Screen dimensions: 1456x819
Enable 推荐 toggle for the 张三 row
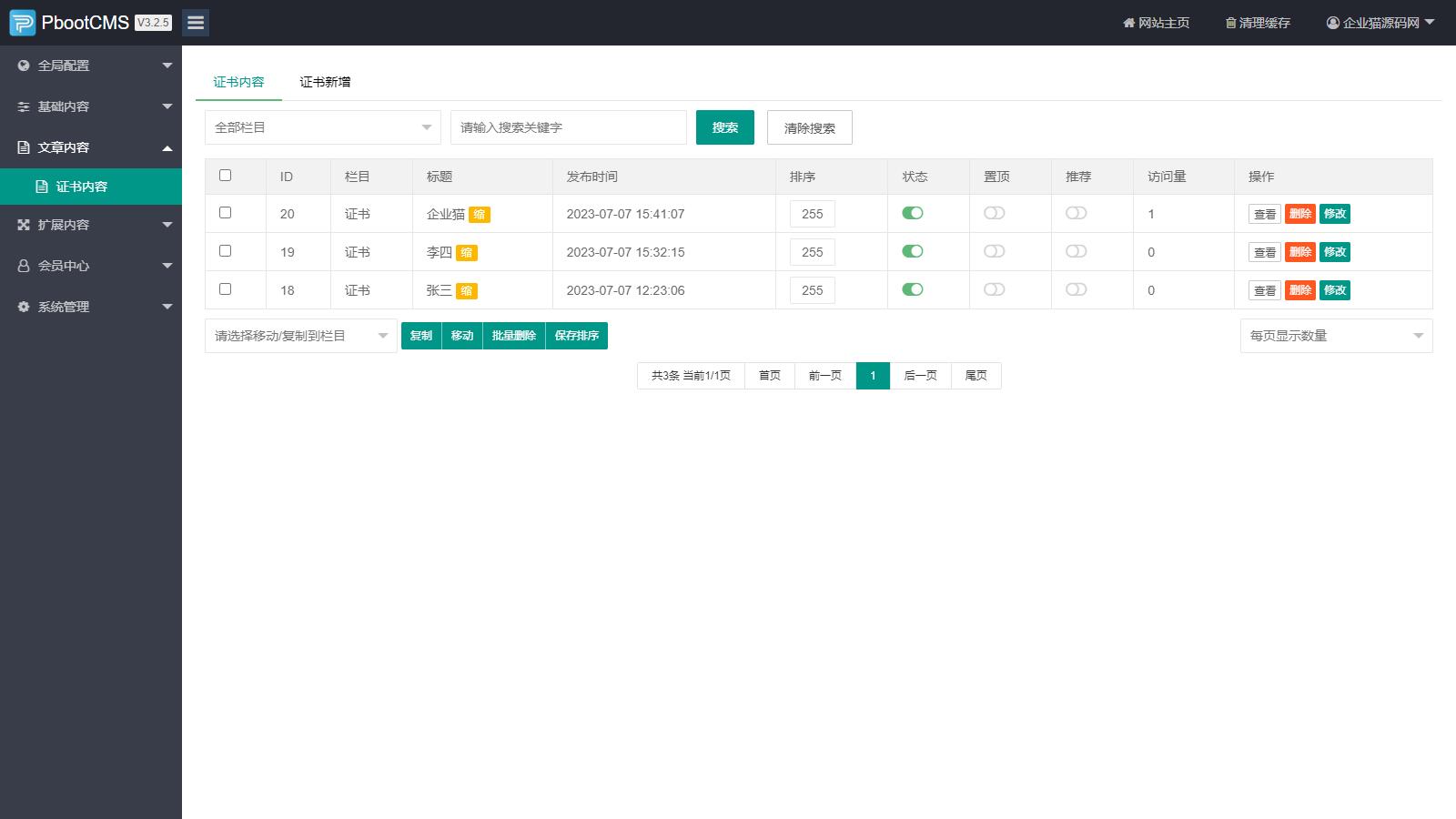[x=1076, y=289]
